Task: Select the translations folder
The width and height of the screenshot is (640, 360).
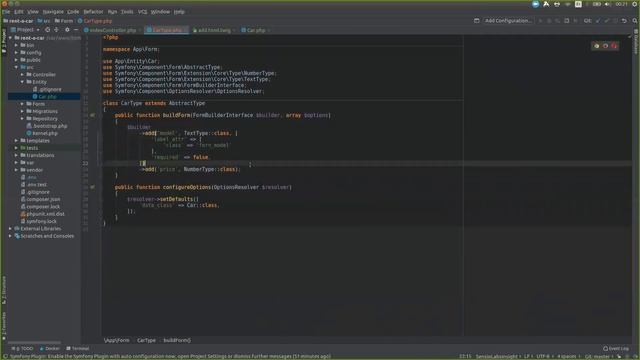Action: coord(37,156)
